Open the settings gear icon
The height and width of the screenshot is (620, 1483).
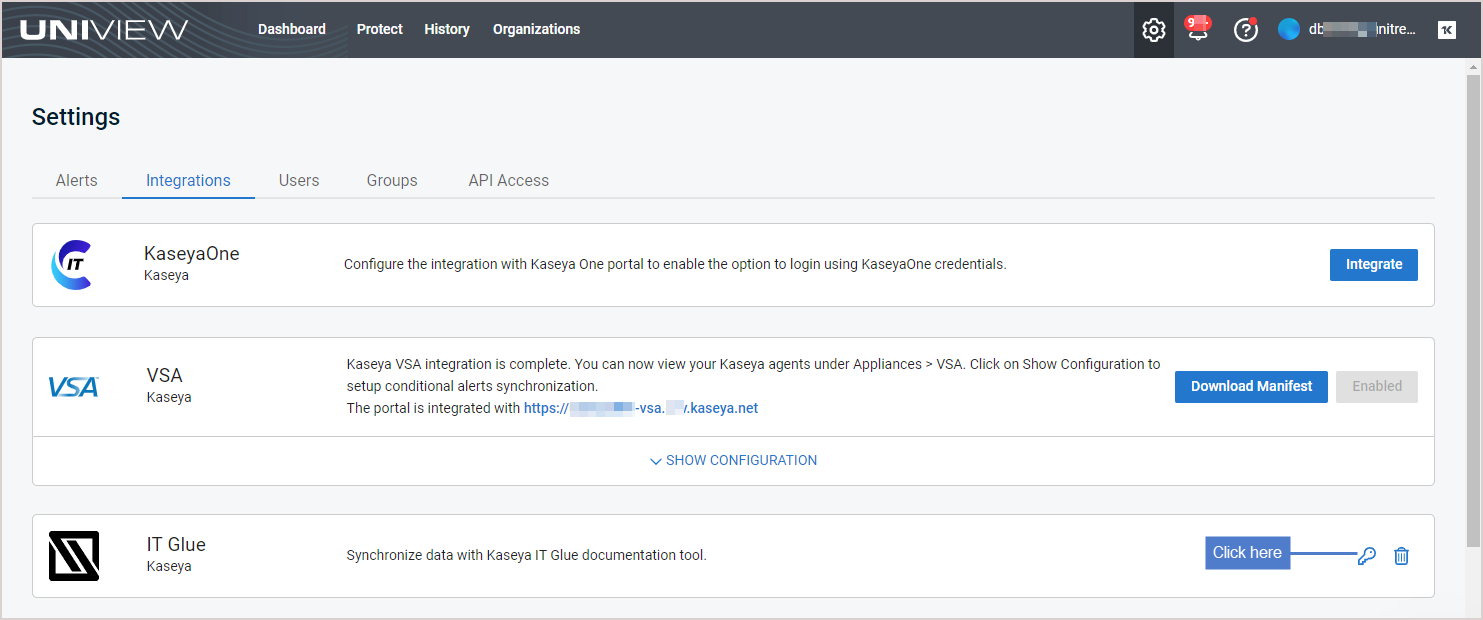[1153, 30]
